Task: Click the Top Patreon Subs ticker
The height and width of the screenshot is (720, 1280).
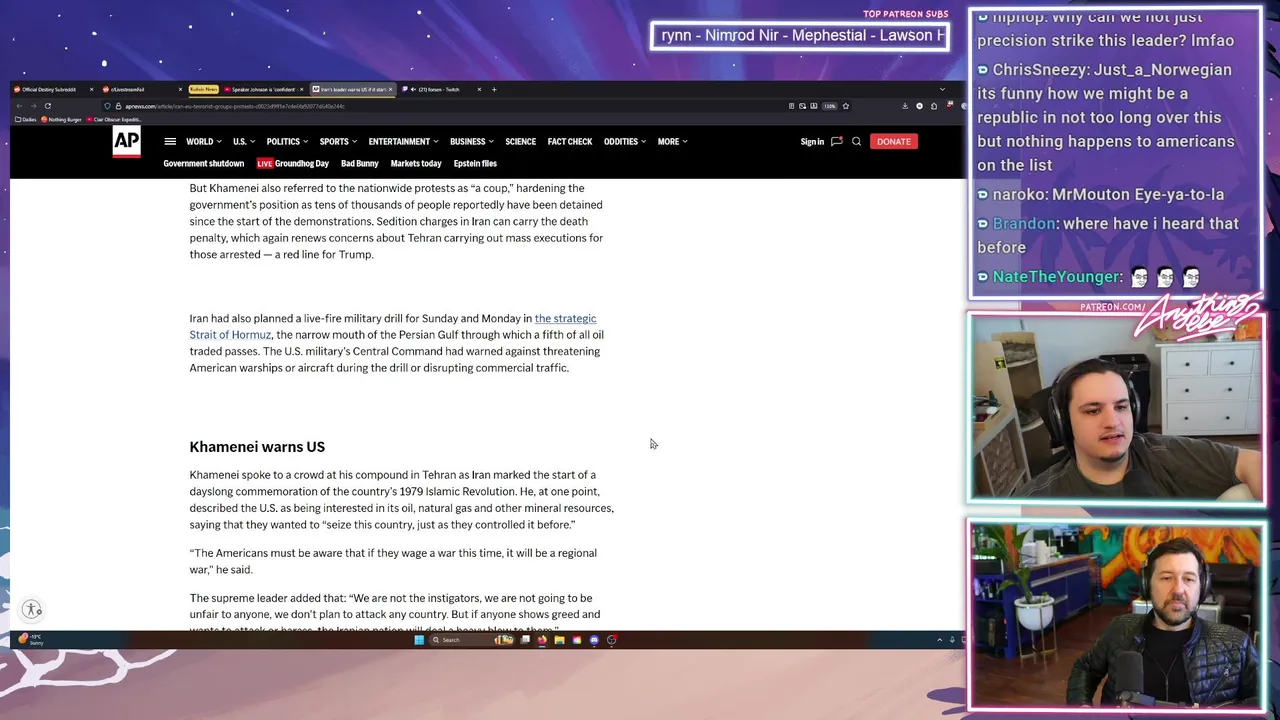Action: [800, 36]
